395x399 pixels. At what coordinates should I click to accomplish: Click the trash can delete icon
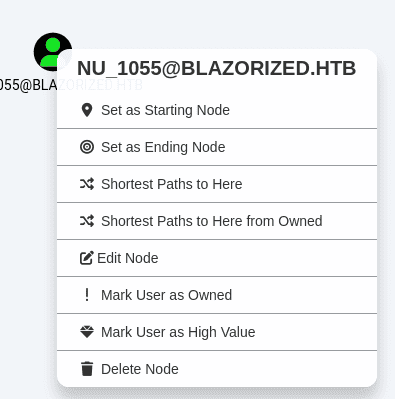click(87, 369)
